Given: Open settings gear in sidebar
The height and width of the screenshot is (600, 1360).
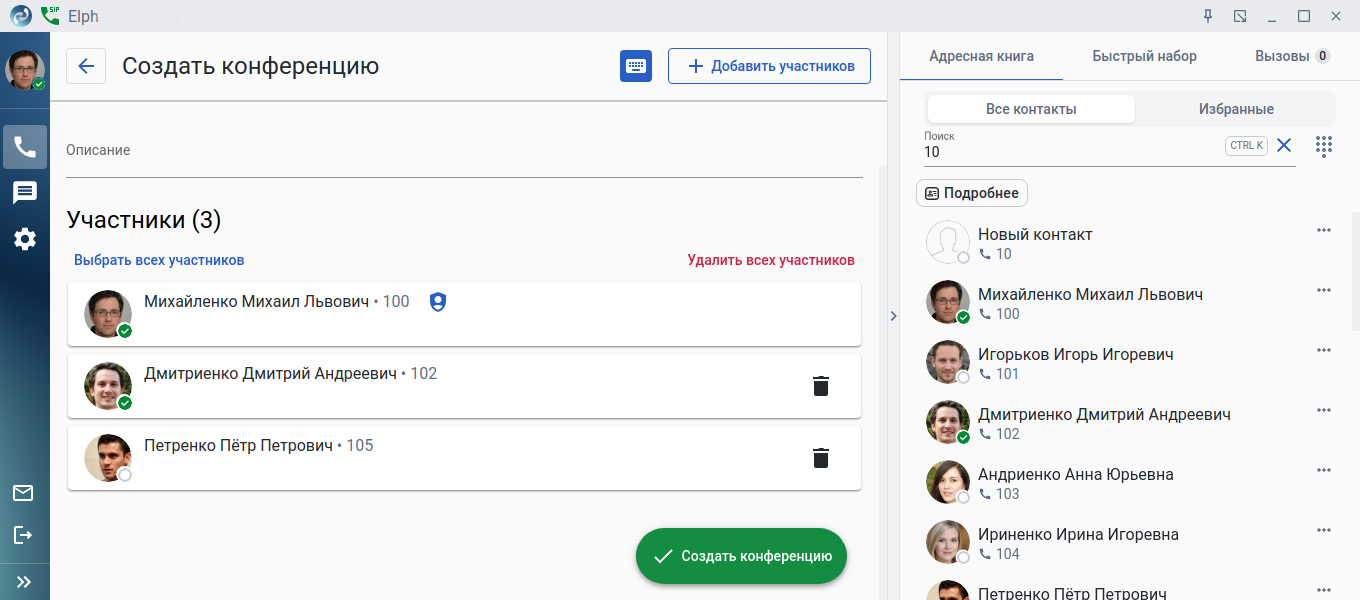Looking at the screenshot, I should point(25,239).
